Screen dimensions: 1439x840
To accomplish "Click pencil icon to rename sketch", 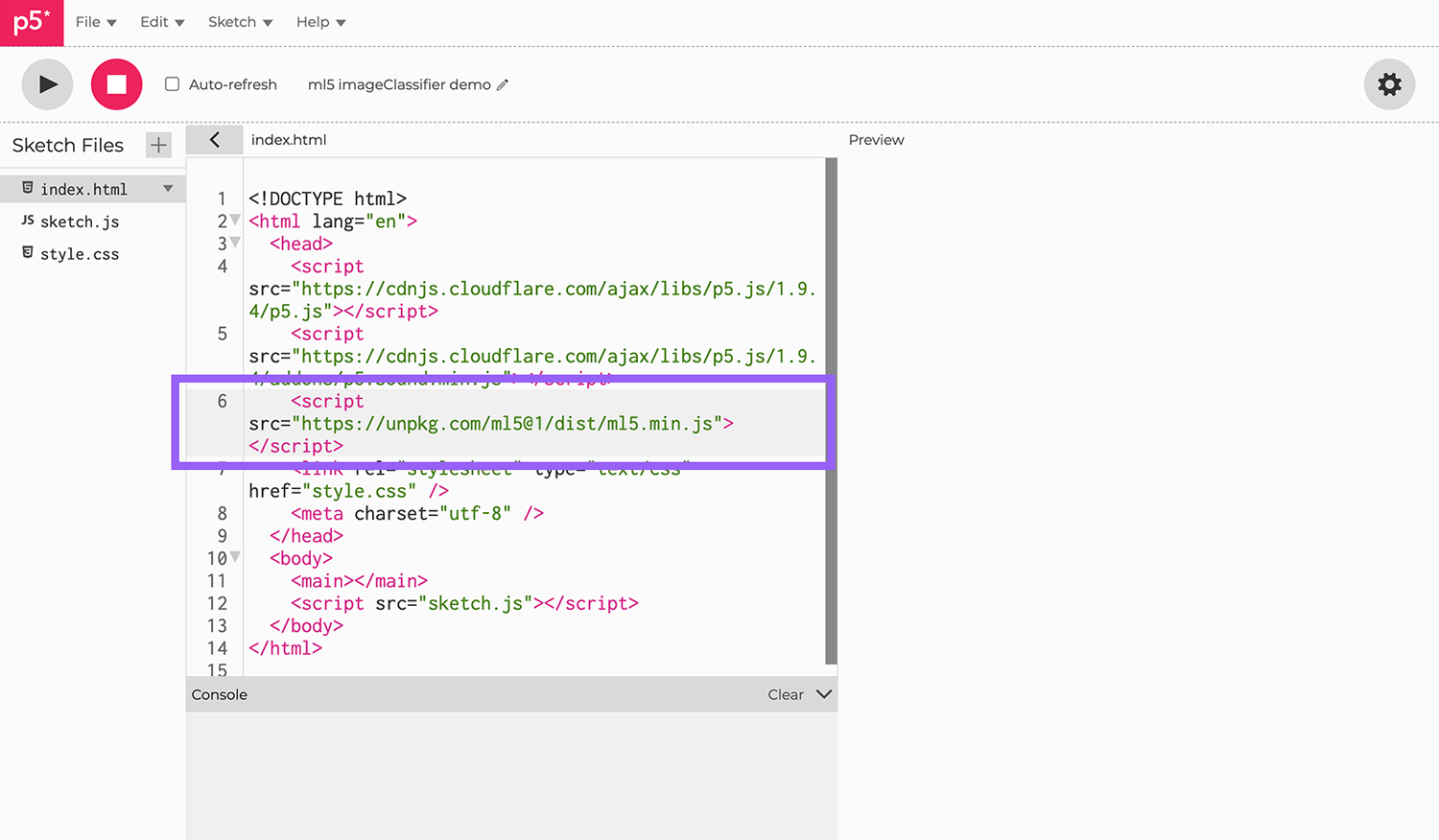I will 502,85.
